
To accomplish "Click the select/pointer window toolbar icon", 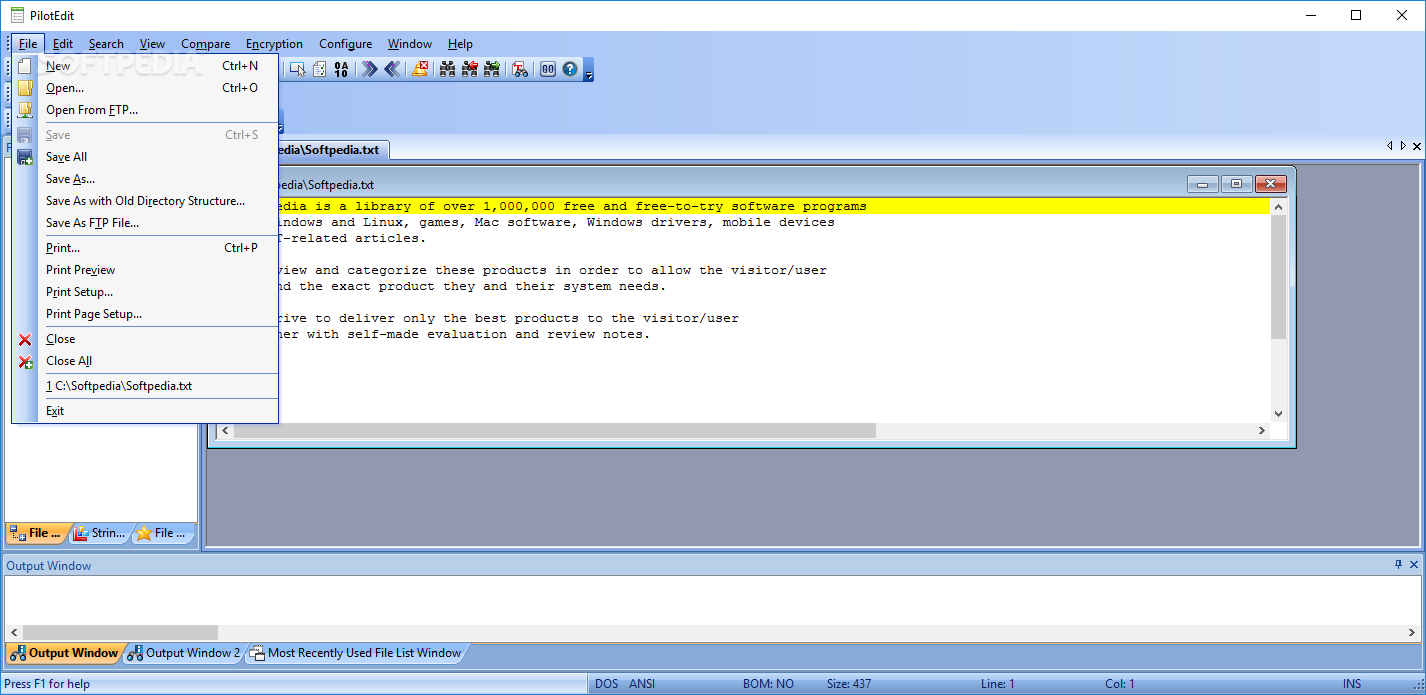I will pos(297,69).
